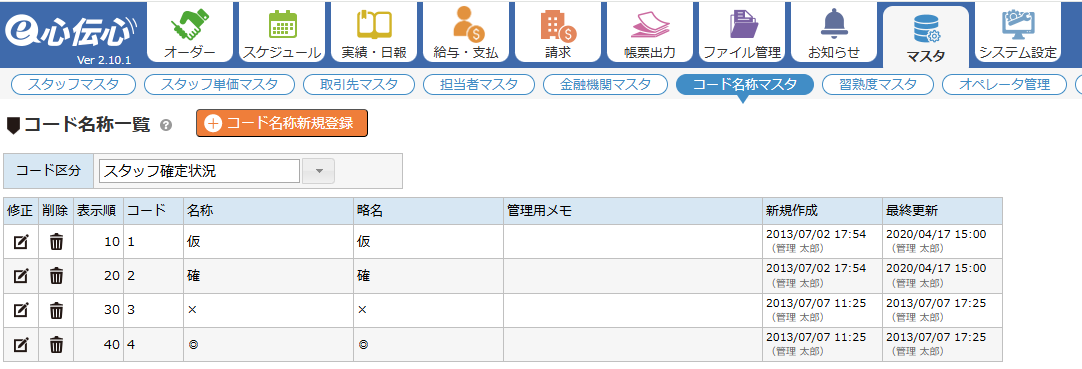1082x369 pixels.
Task: Show help next to コード名称一覧 heading
Action: coord(165,126)
